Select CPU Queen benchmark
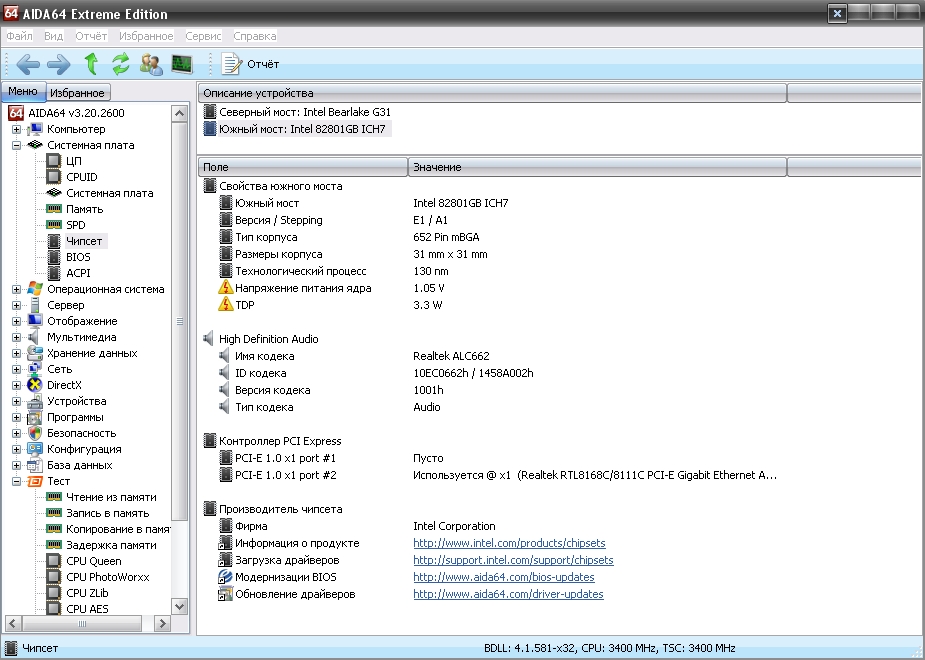Image resolution: width=925 pixels, height=660 pixels. (x=94, y=561)
